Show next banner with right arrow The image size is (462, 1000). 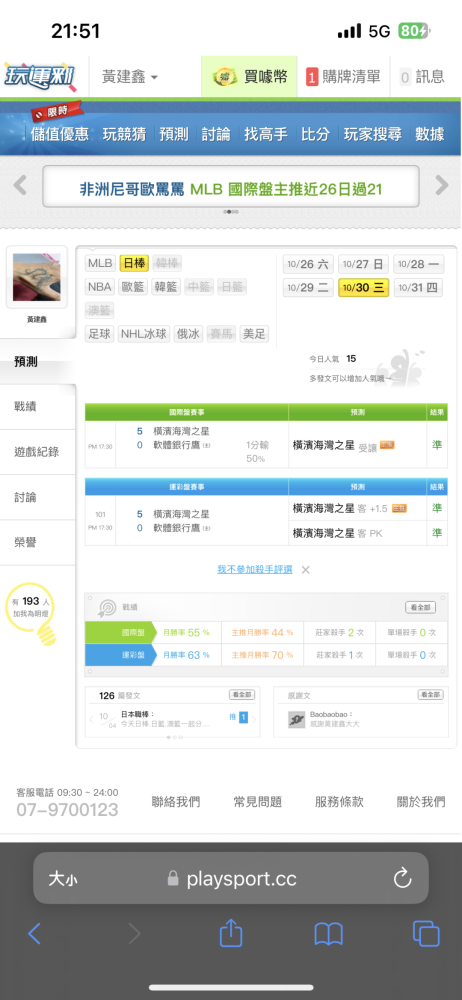pos(442,186)
